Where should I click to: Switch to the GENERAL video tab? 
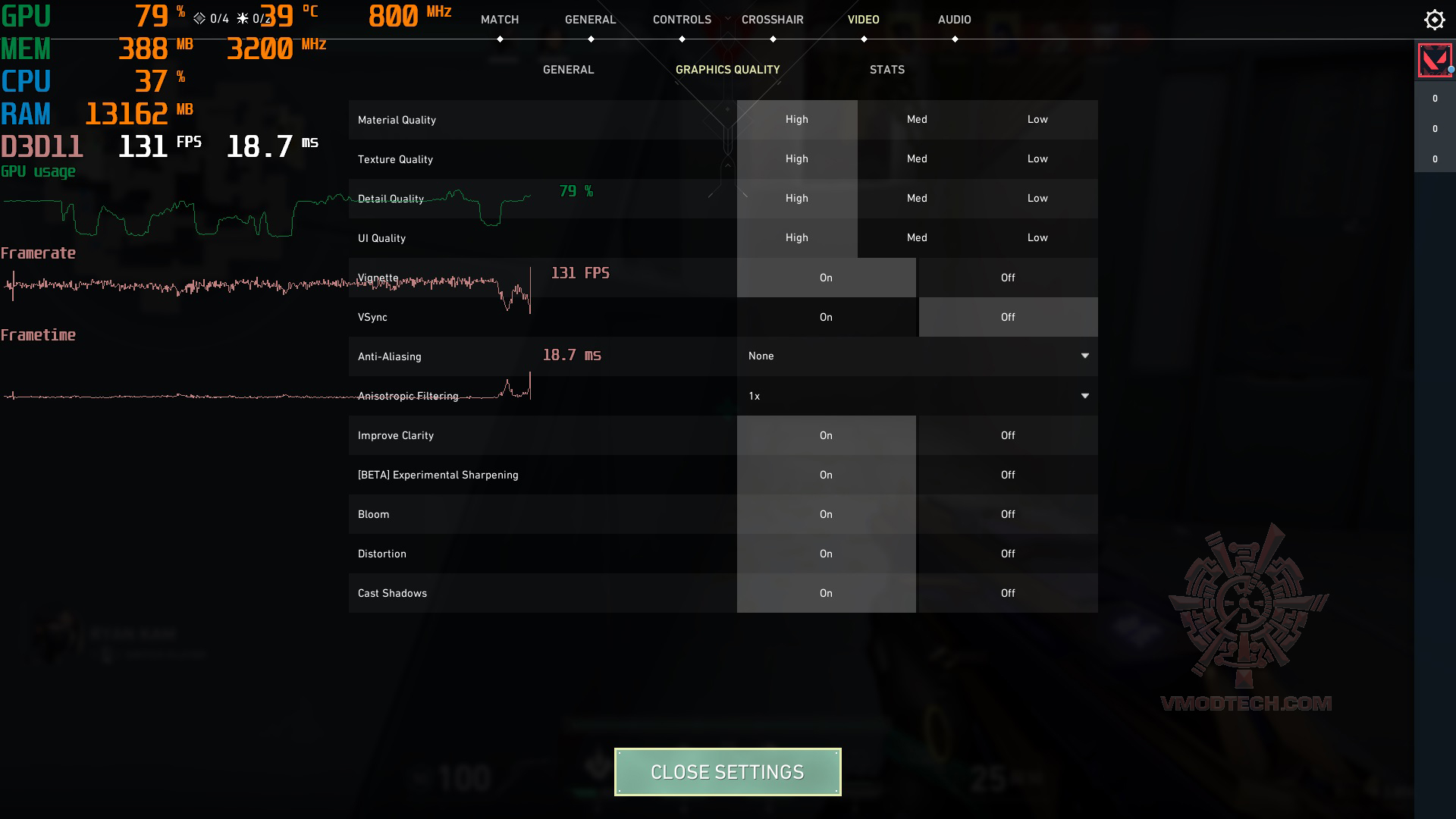click(568, 69)
